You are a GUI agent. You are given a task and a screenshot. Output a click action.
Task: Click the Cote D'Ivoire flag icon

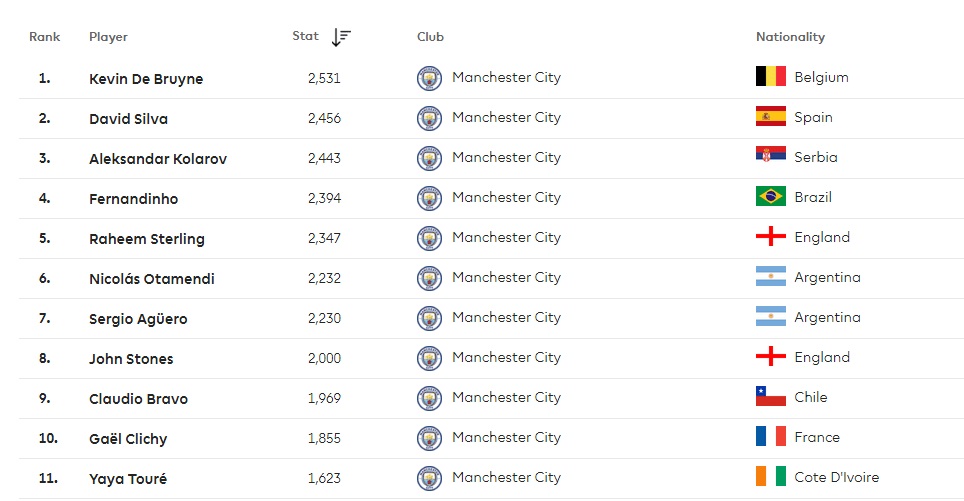tap(770, 477)
